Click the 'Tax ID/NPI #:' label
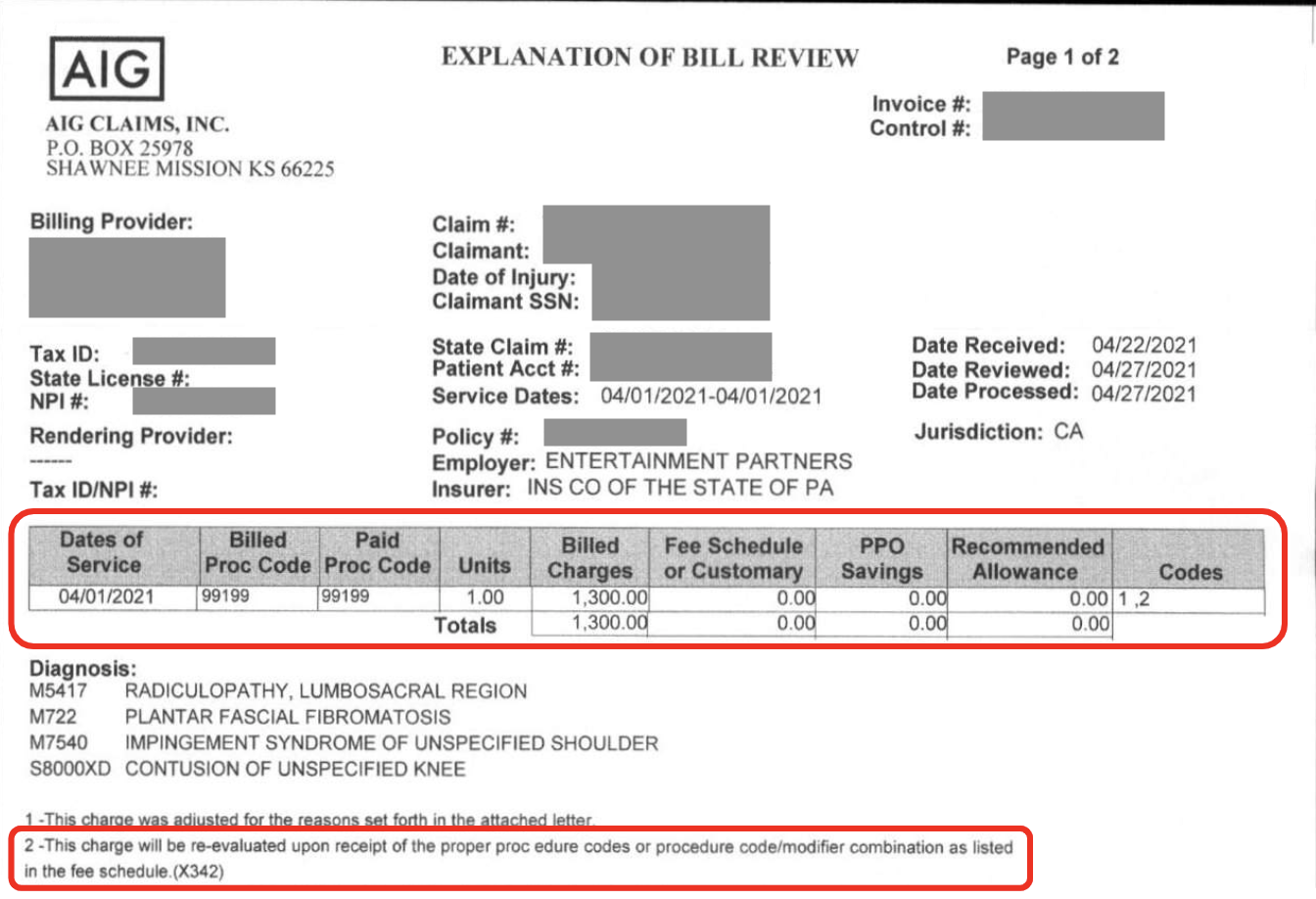The height and width of the screenshot is (899, 1316). coord(94,490)
